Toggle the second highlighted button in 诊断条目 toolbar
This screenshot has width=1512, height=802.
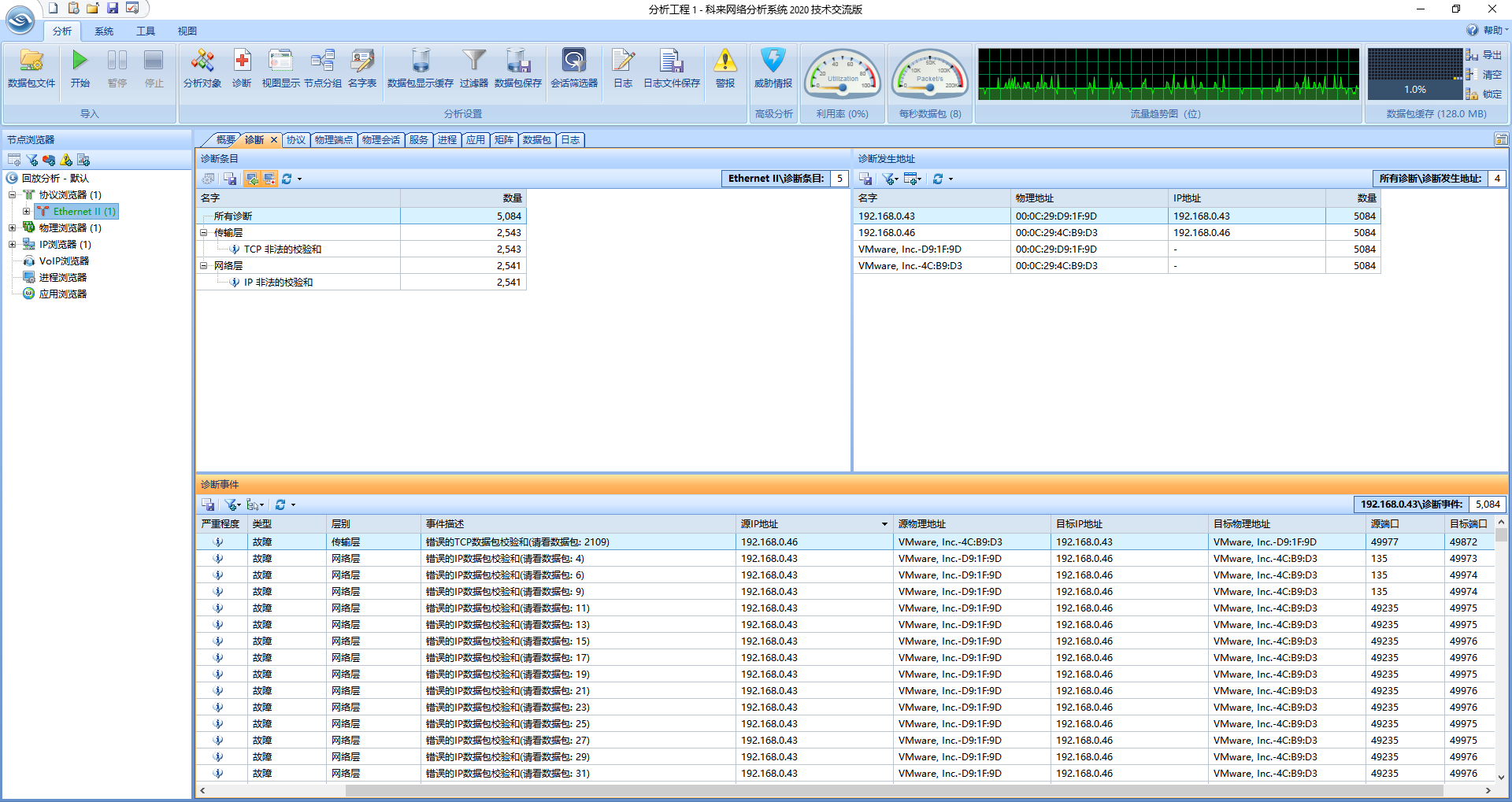click(269, 179)
